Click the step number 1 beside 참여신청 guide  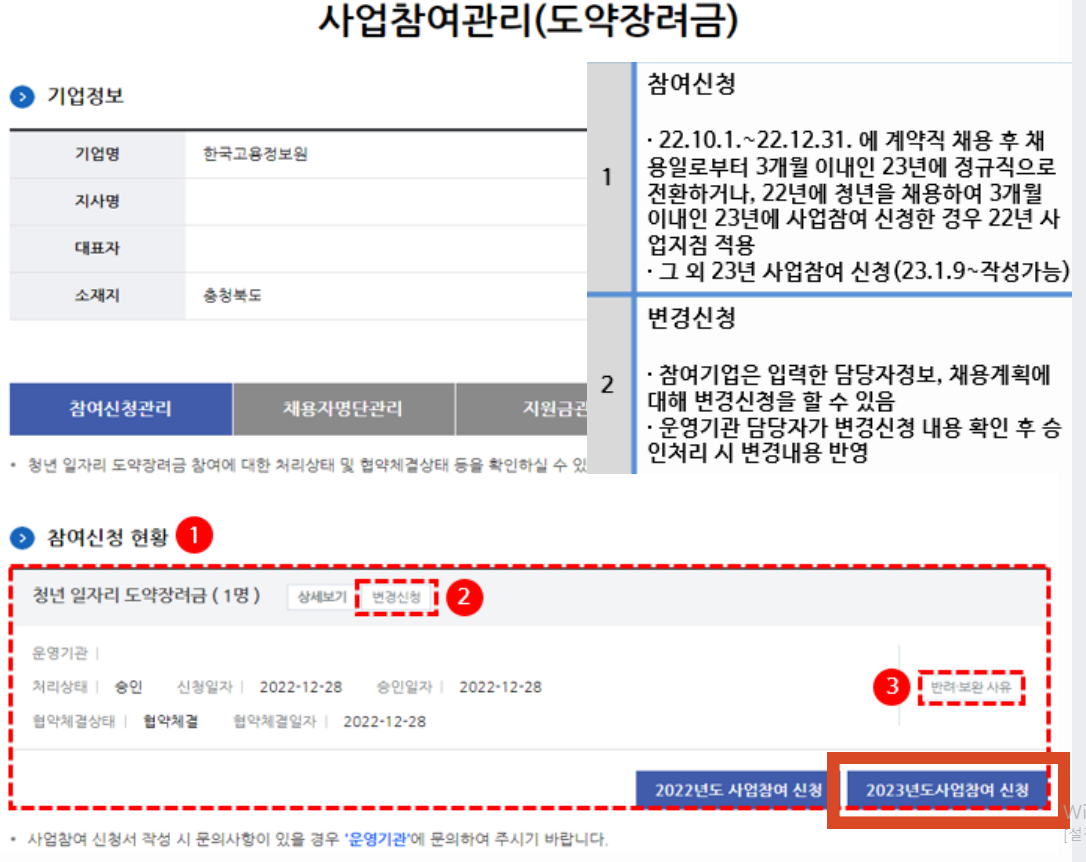607,177
